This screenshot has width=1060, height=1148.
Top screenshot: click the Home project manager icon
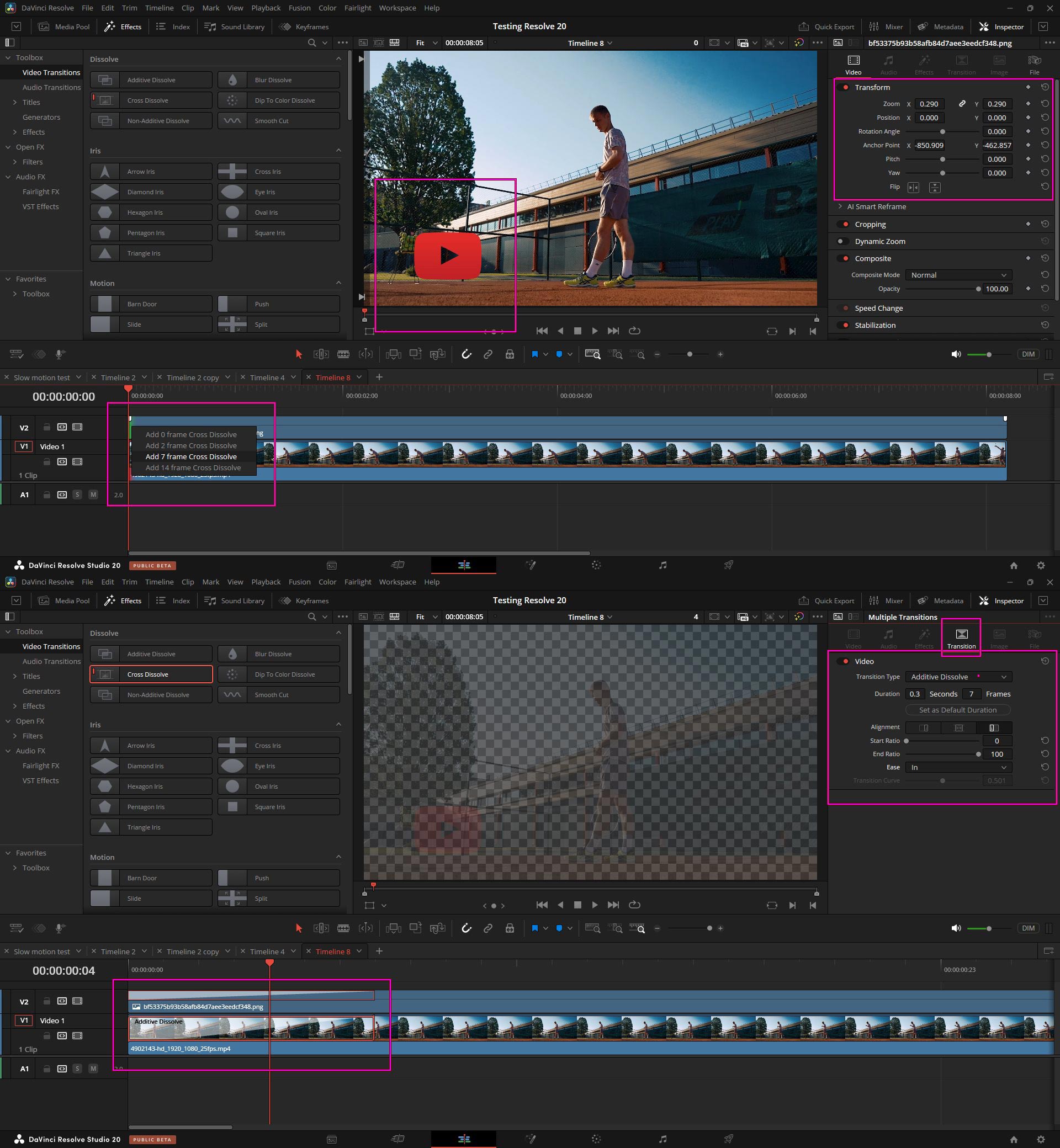[x=1014, y=565]
